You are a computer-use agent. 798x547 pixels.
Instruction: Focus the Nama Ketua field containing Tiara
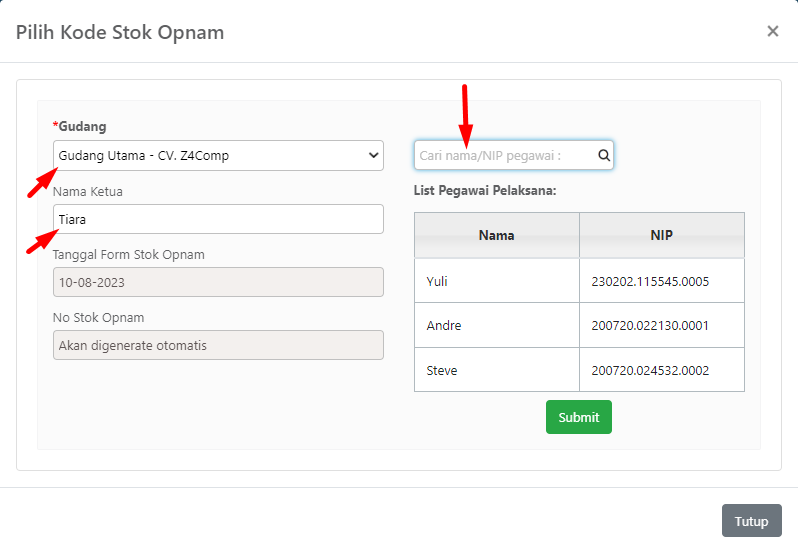[218, 219]
